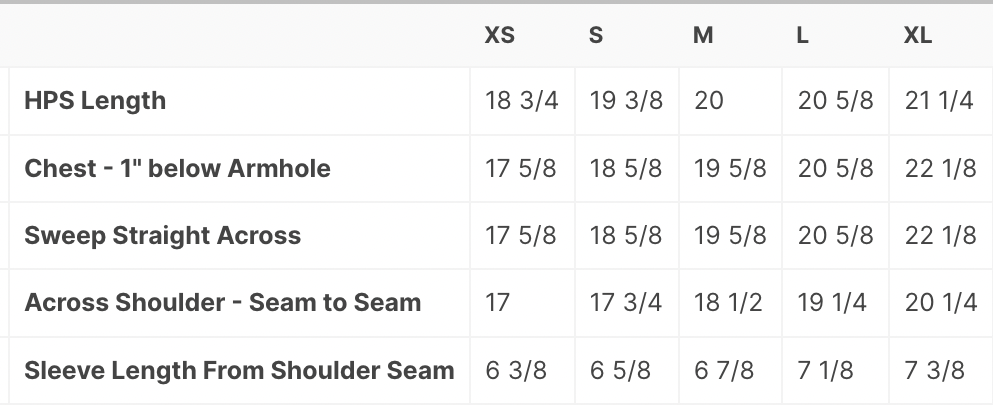Image resolution: width=993 pixels, height=405 pixels.
Task: Click the Sweep measurement for size L
Action: (x=835, y=236)
